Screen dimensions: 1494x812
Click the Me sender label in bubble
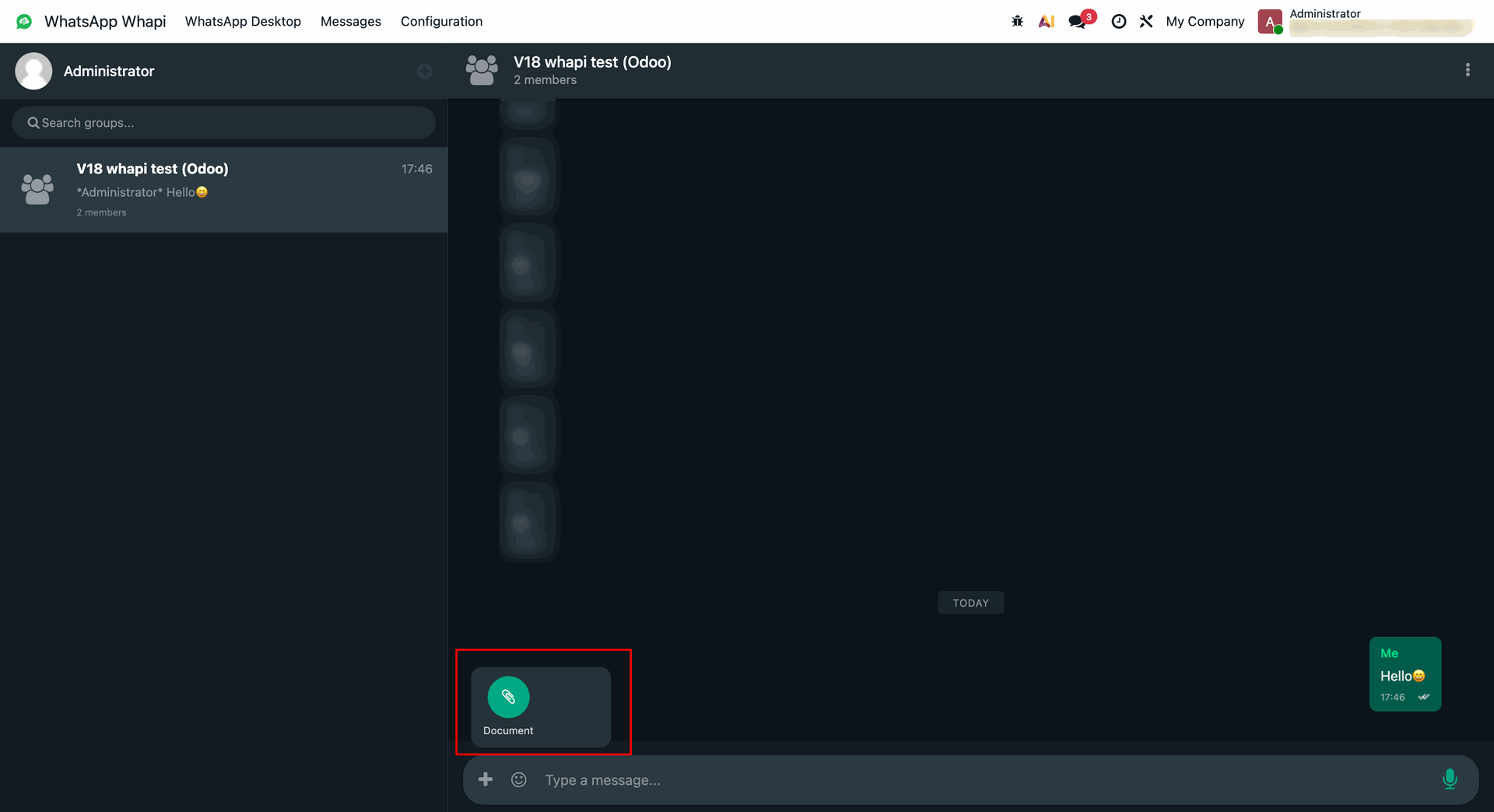tap(1389, 653)
